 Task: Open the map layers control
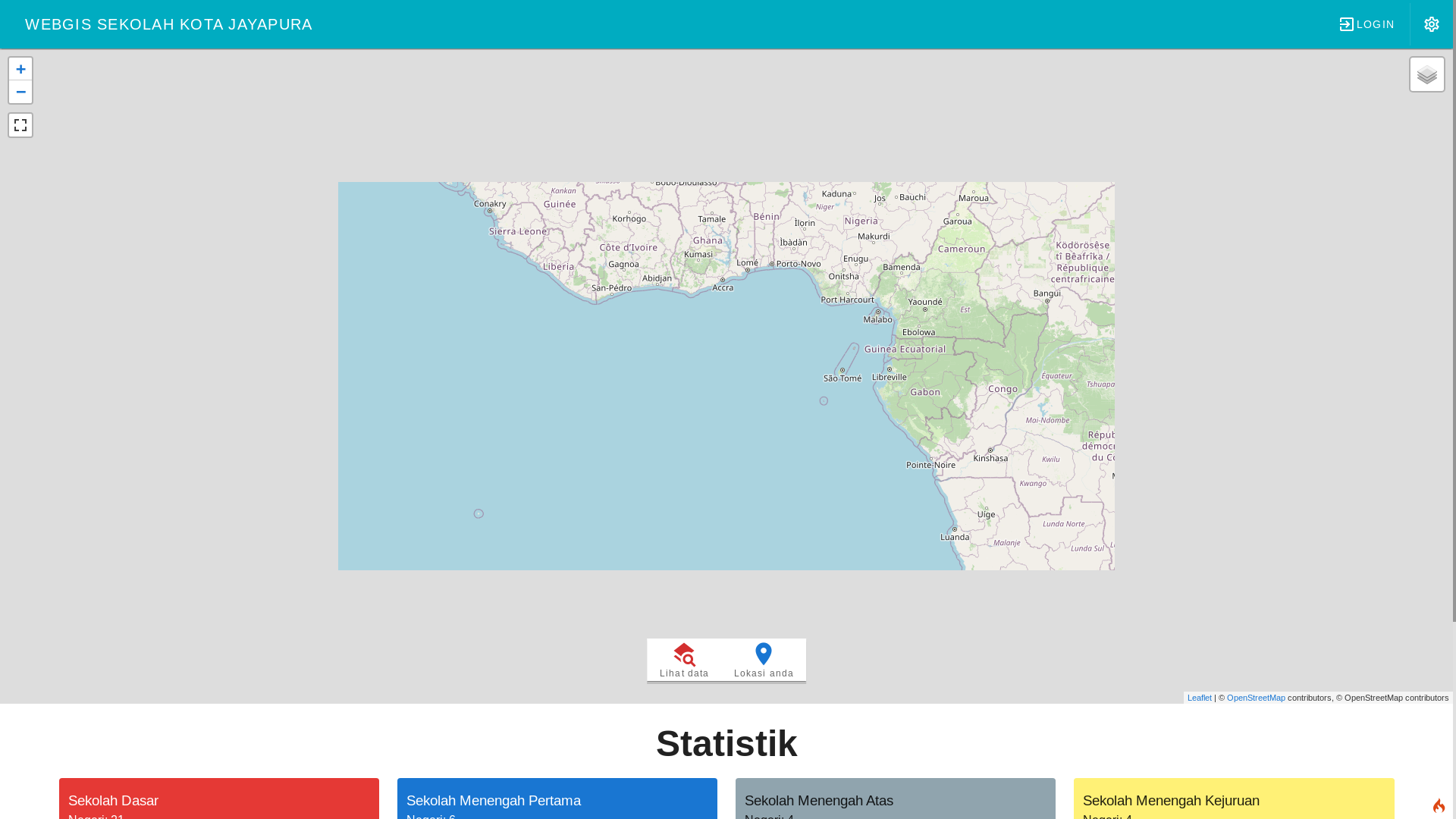coord(1426,74)
